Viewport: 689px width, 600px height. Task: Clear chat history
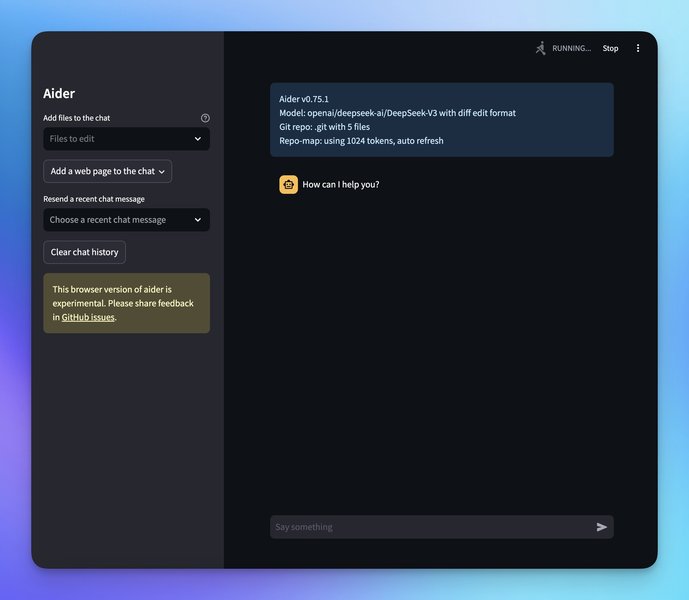coord(84,252)
